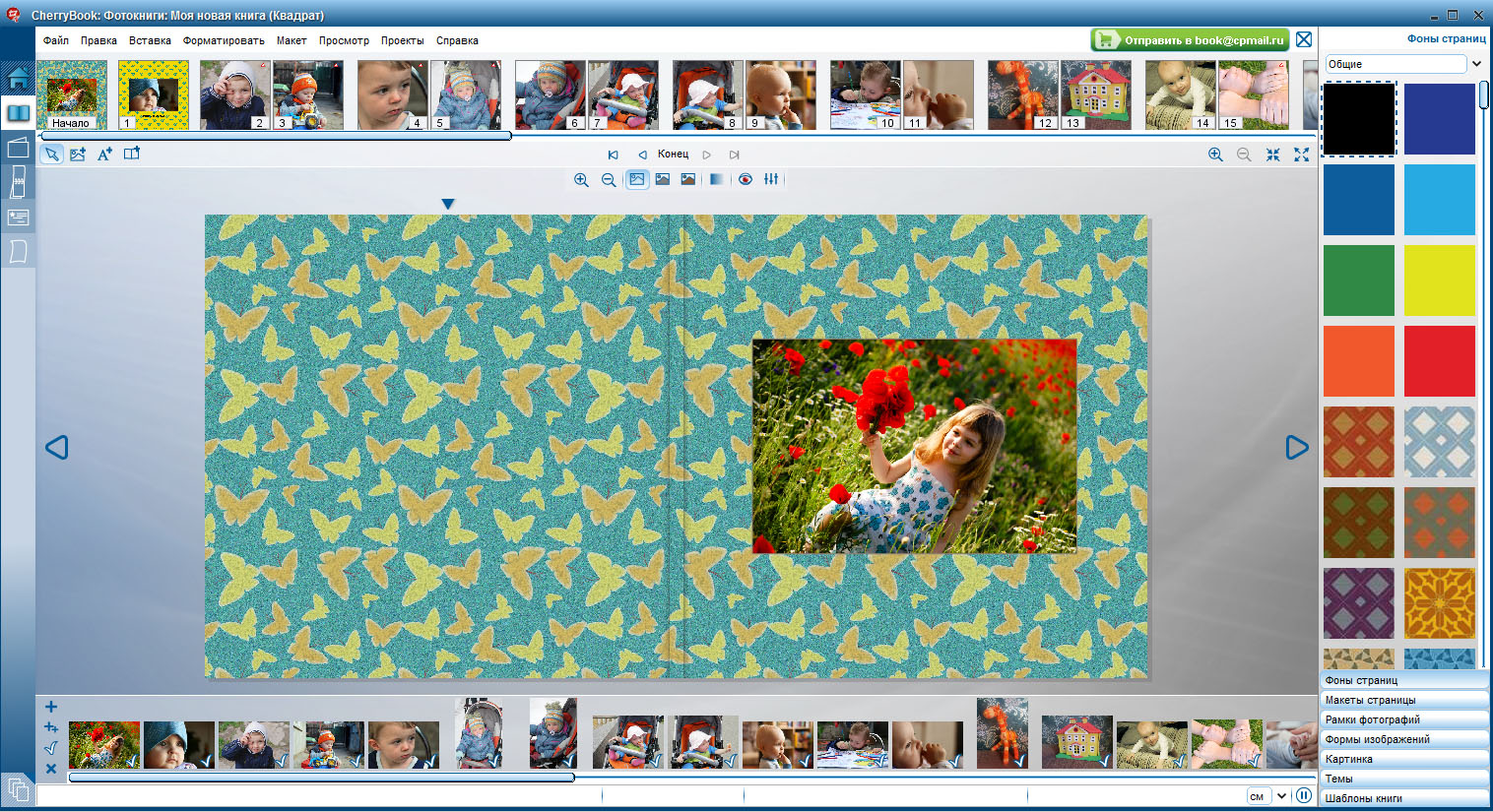The image size is (1493, 812).
Task: Click the stacked pages icon bottom-left
Action: pyautogui.click(x=18, y=789)
